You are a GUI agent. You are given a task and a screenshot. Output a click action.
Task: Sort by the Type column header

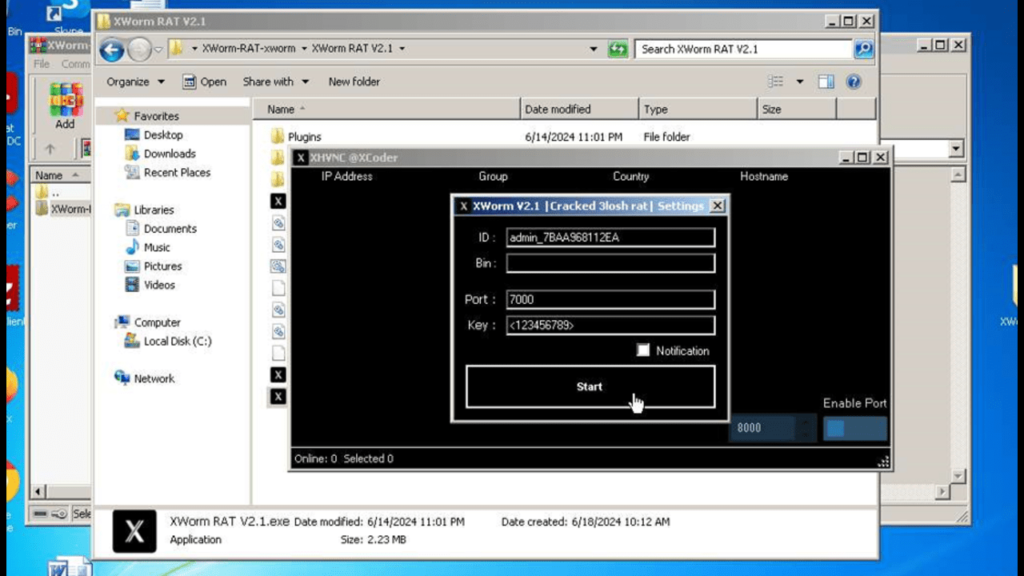[697, 109]
